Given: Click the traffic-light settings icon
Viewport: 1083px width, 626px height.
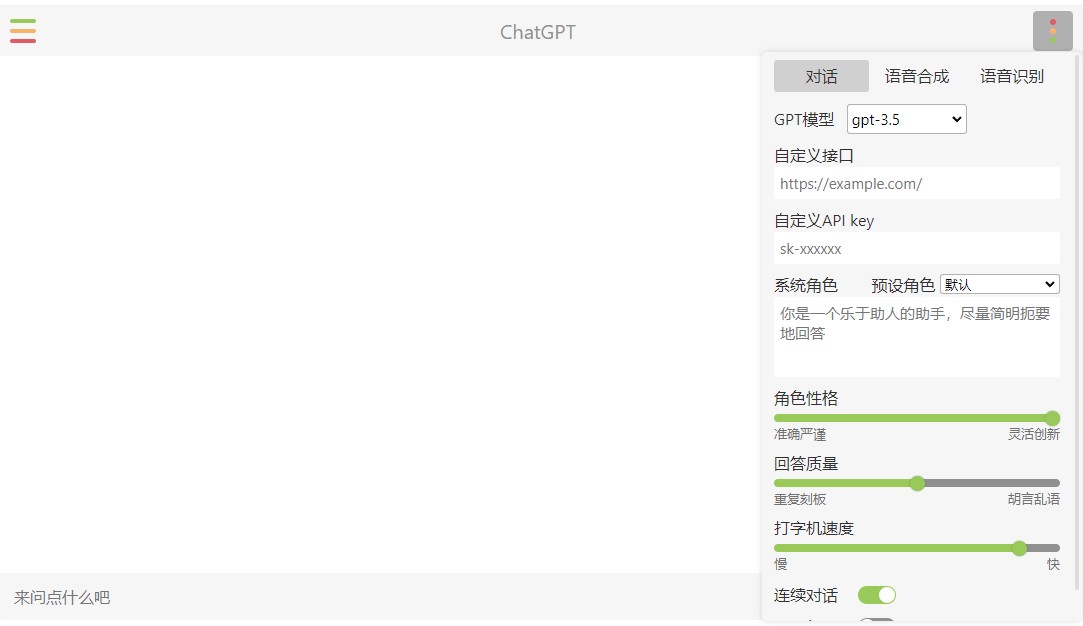Looking at the screenshot, I should [x=1052, y=31].
